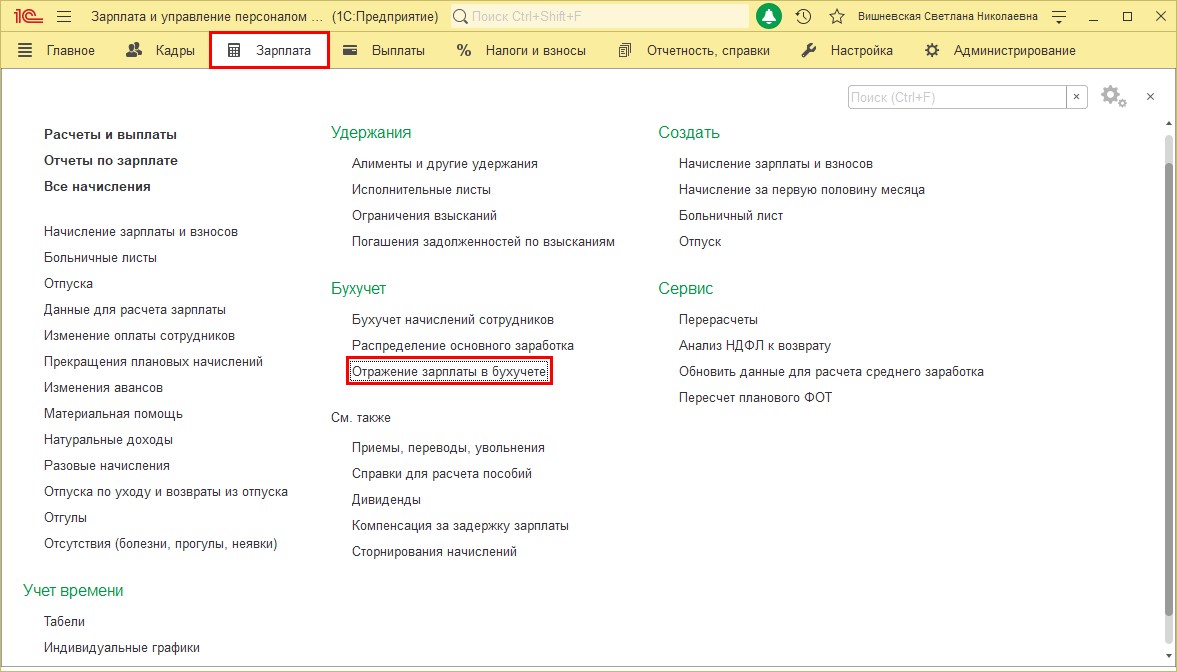This screenshot has height=672, width=1177.
Task: Open Перерасчеты service
Action: point(718,320)
